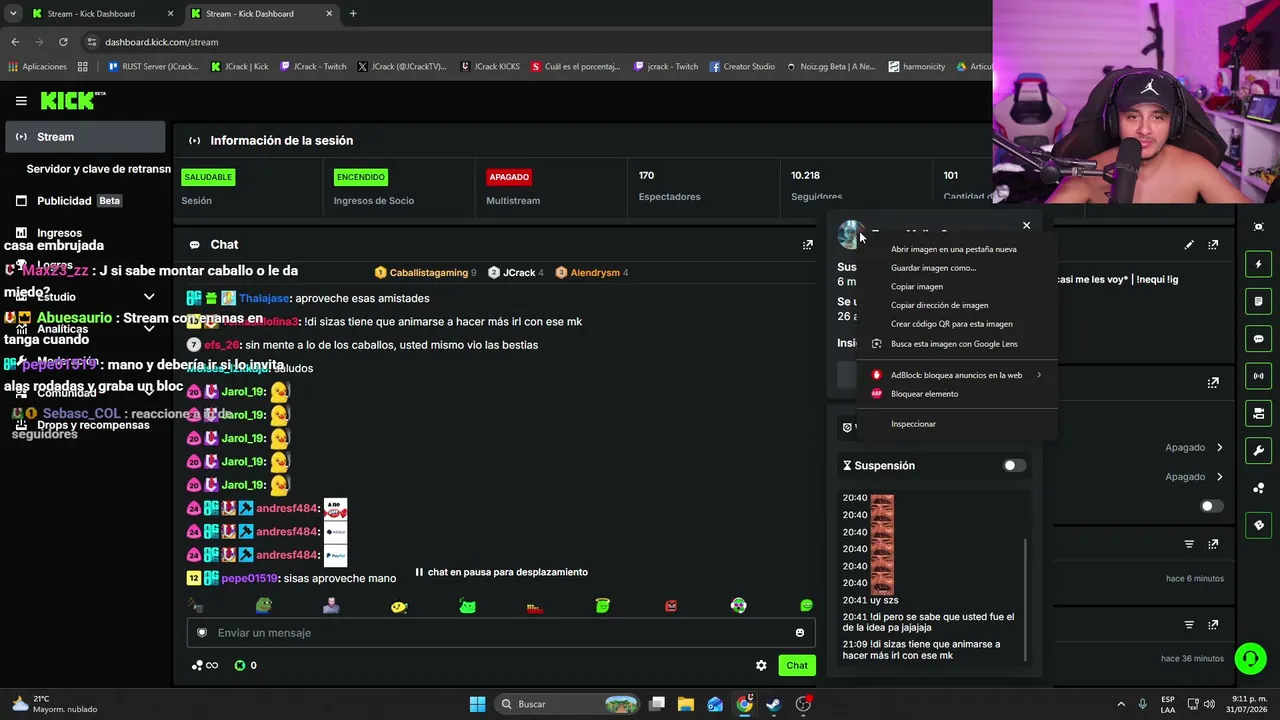The width and height of the screenshot is (1280, 720).
Task: Filter the panel showing 'hace 36 minutos'
Action: pyautogui.click(x=1189, y=625)
